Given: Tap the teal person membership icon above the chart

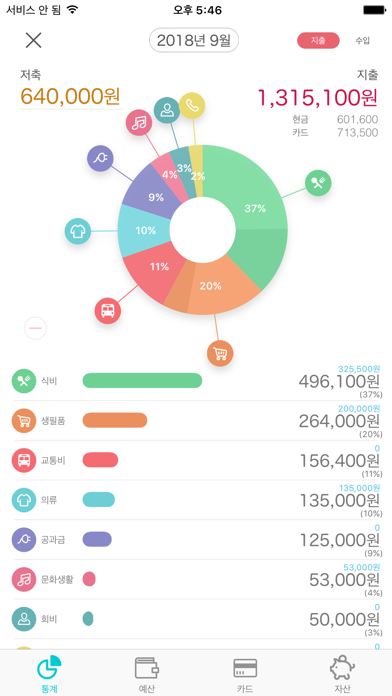Looking at the screenshot, I should click(x=167, y=110).
